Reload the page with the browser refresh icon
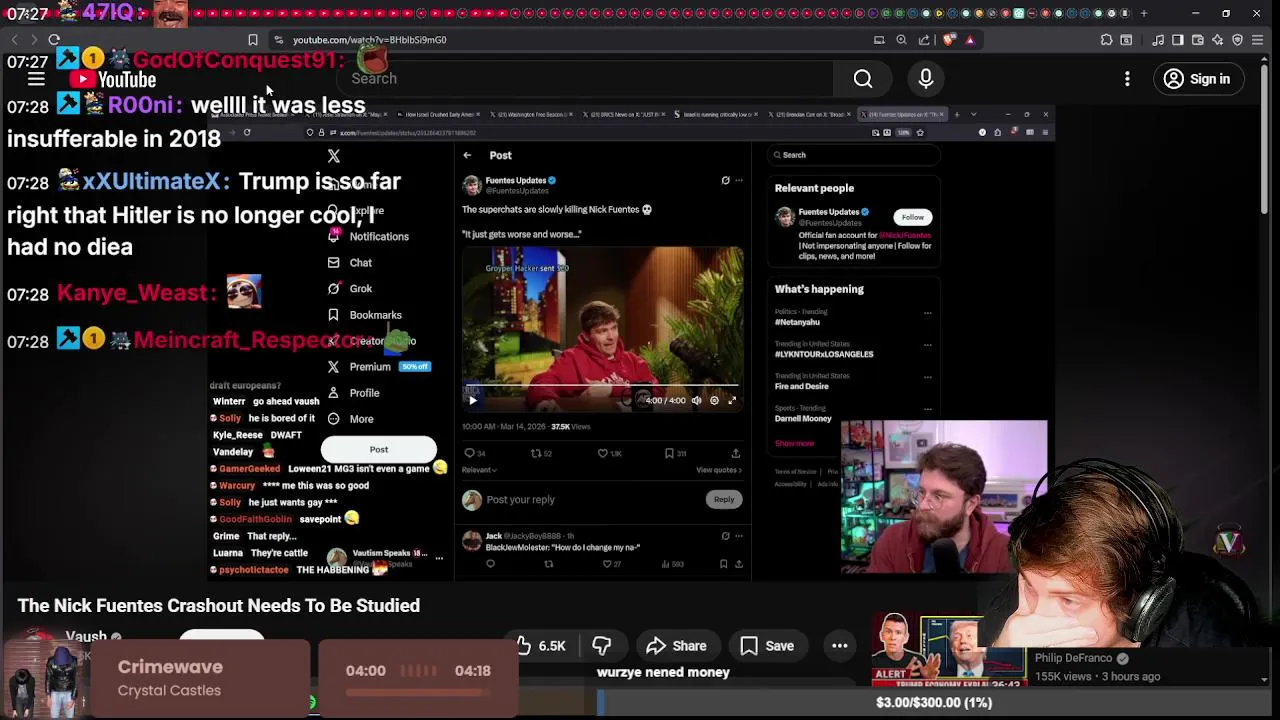Viewport: 1280px width, 720px height. (x=54, y=40)
